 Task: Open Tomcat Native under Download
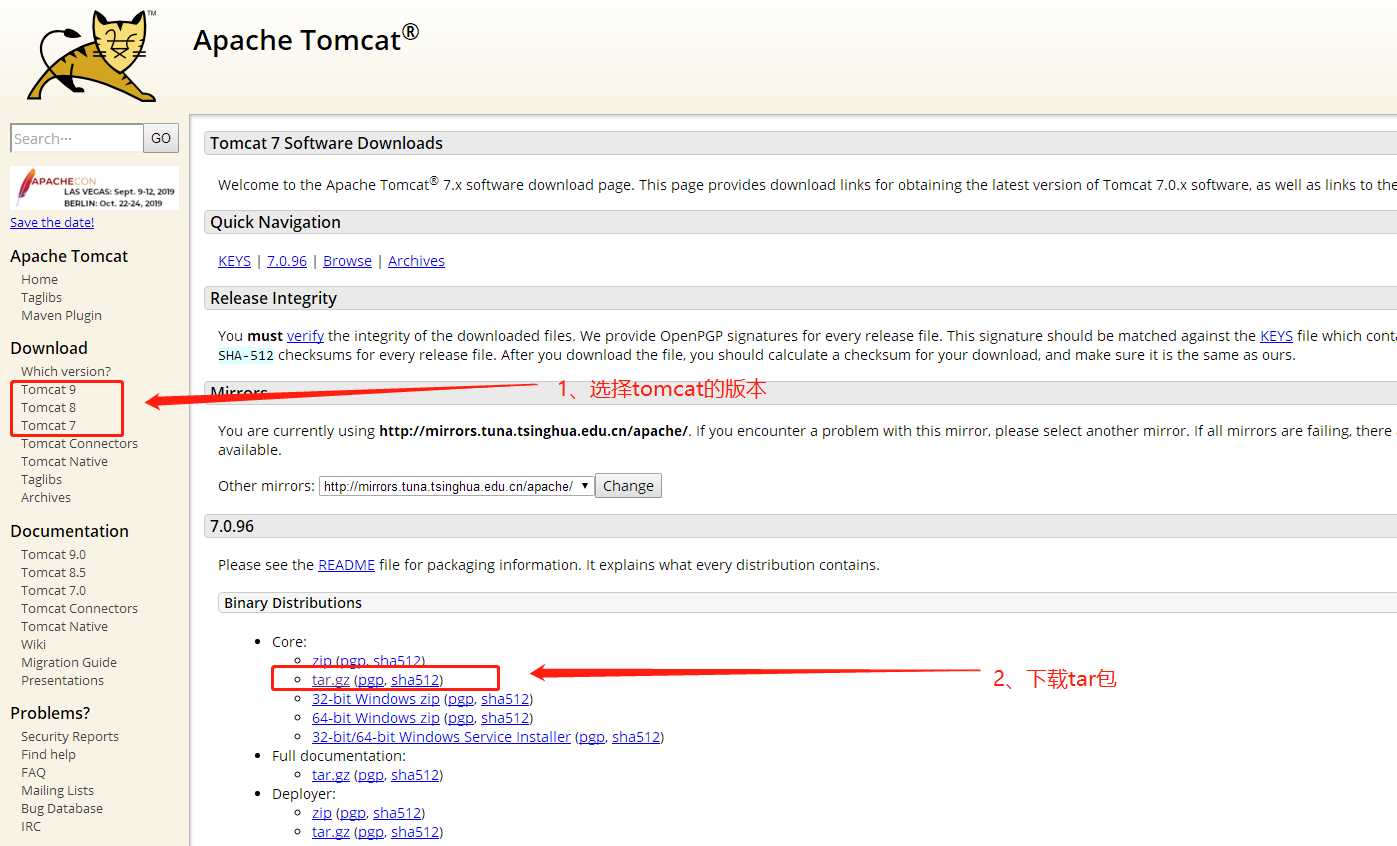tap(64, 461)
